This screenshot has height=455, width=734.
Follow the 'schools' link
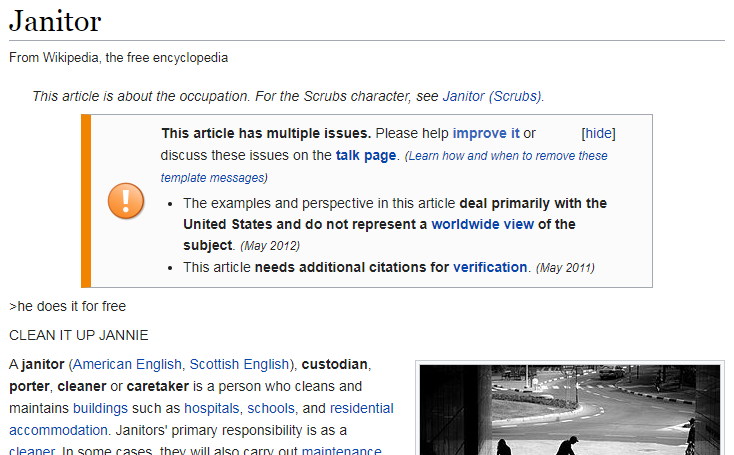point(271,408)
